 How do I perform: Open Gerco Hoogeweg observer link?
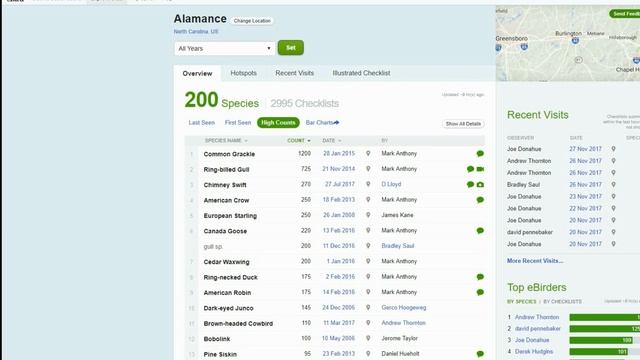(x=404, y=308)
